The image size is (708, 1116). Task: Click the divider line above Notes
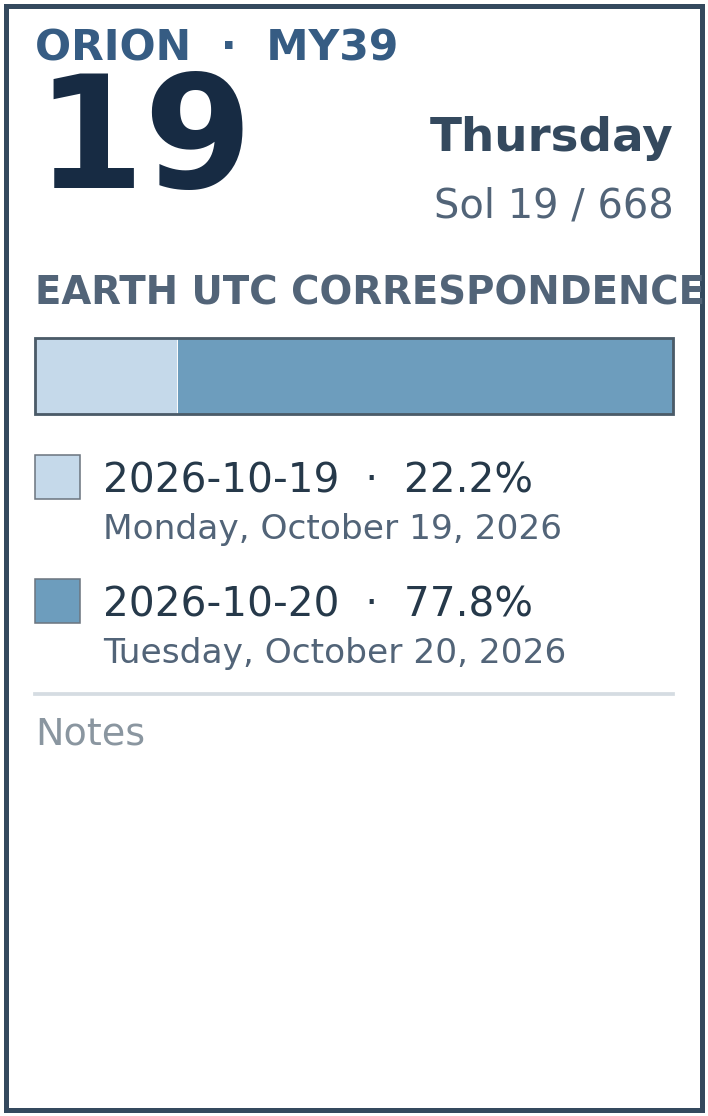coord(354,694)
